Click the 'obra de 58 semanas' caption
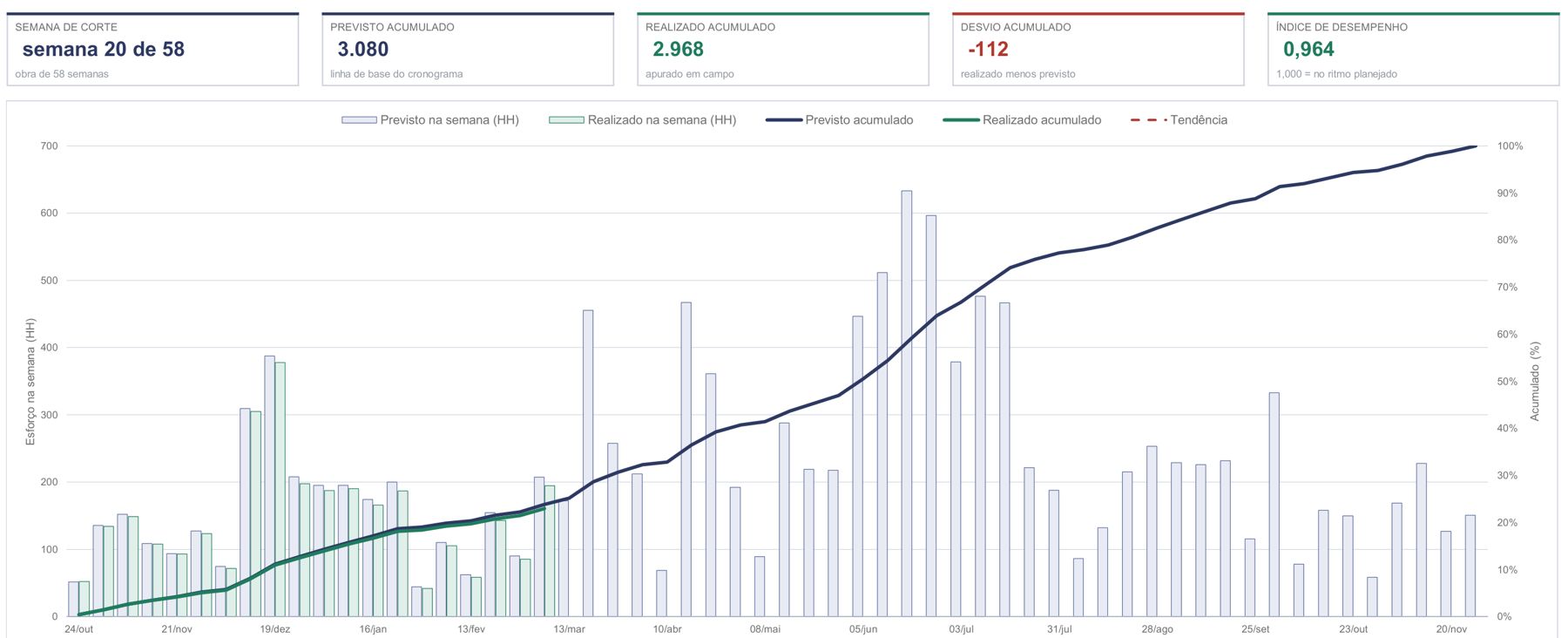 click(x=62, y=74)
